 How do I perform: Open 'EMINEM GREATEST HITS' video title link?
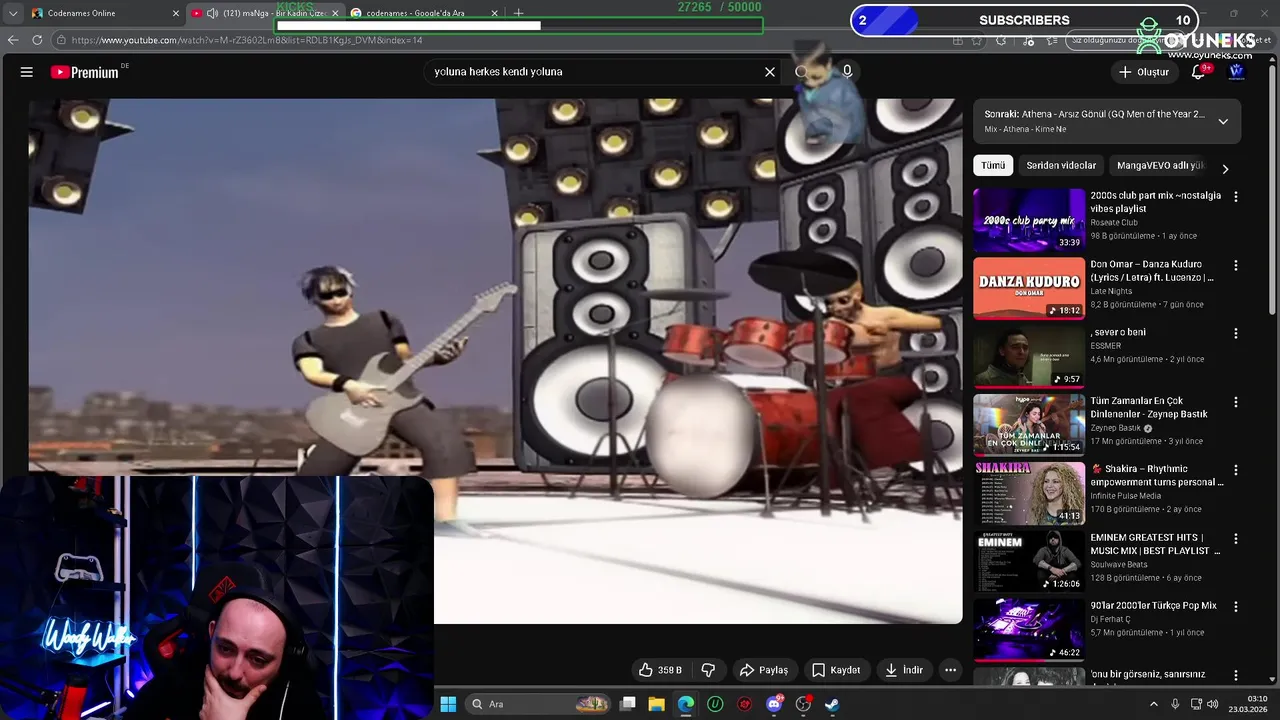[x=1155, y=544]
